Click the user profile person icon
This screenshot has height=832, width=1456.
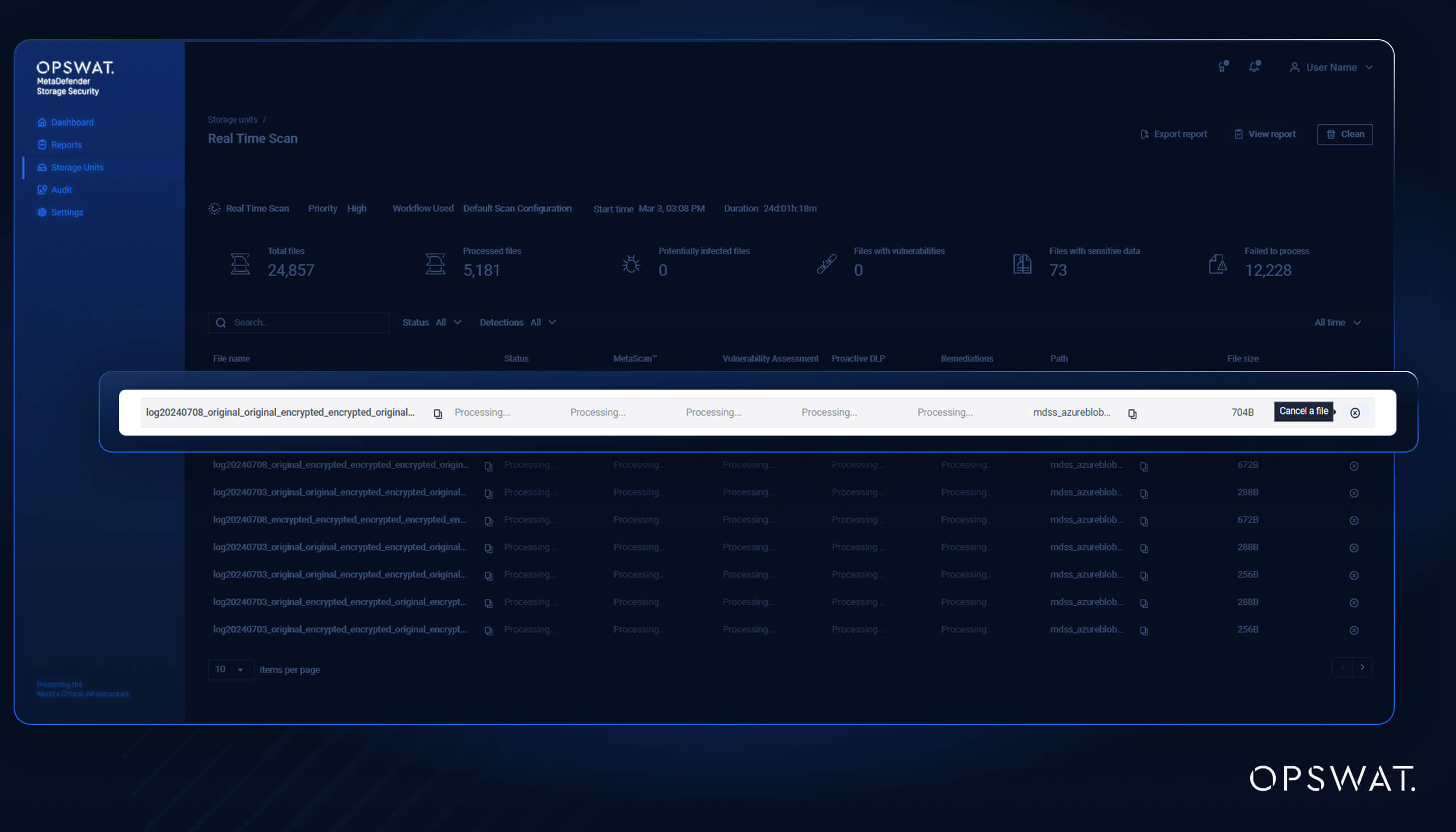pos(1294,67)
